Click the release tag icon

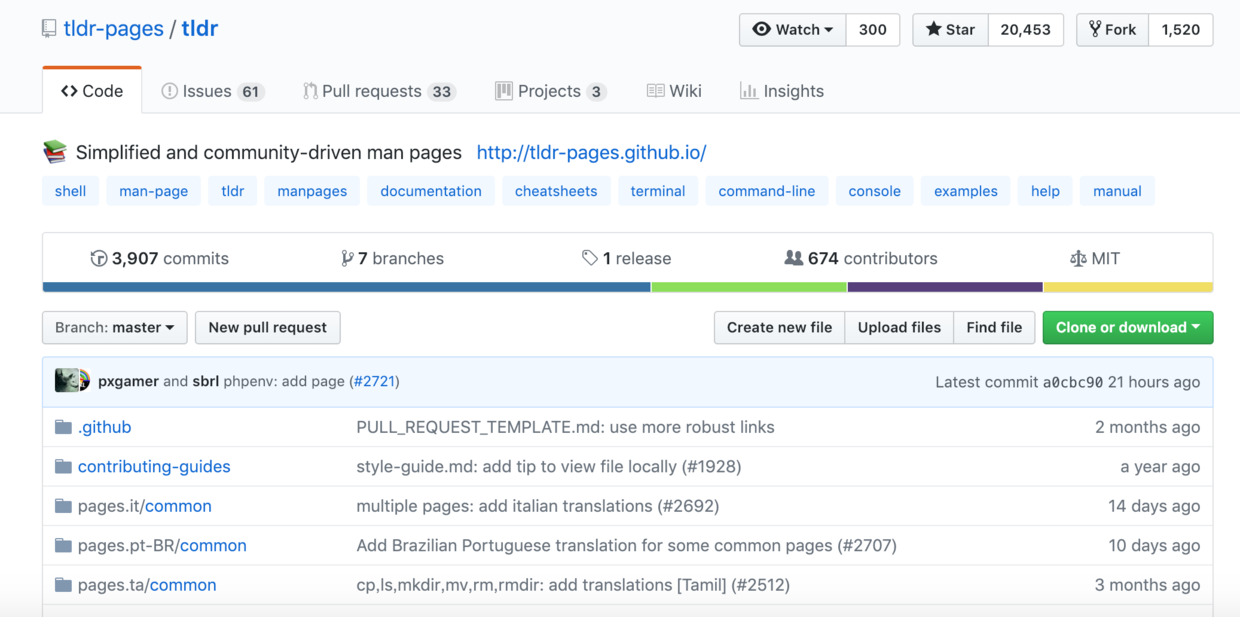coord(590,258)
